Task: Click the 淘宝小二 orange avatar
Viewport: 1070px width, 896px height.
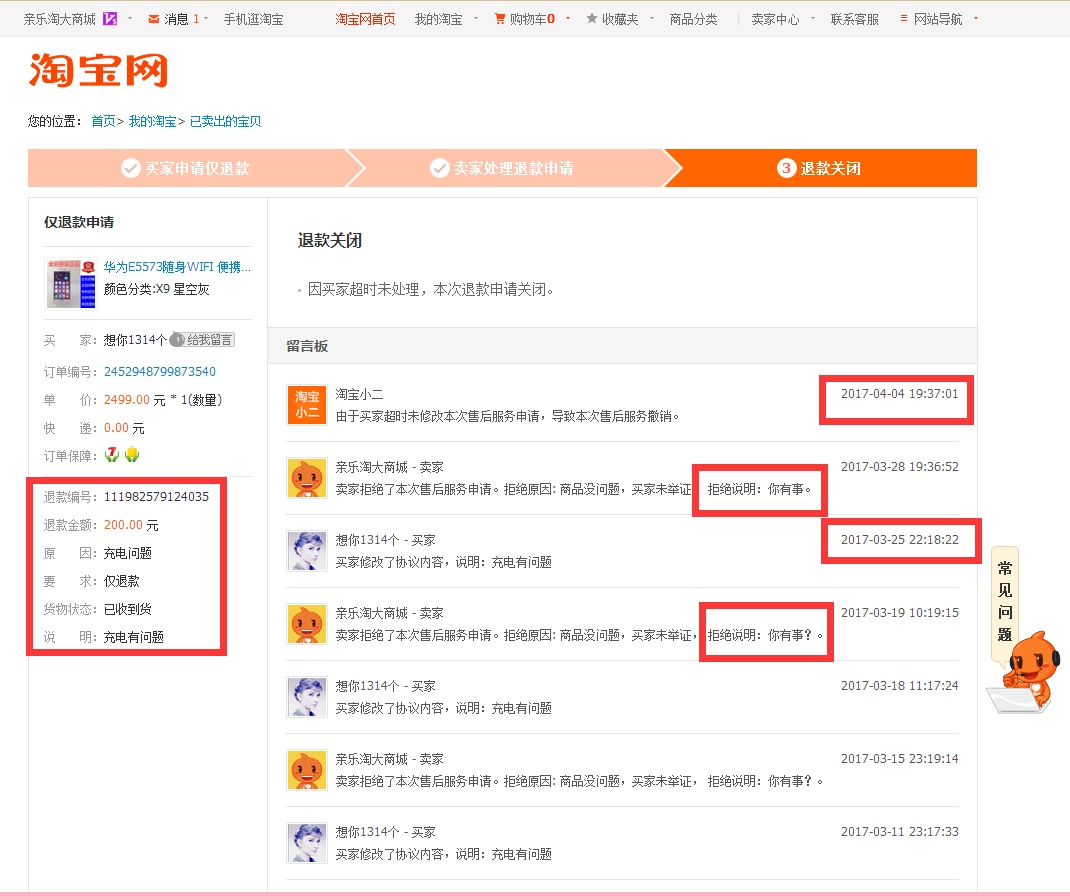Action: pyautogui.click(x=306, y=405)
